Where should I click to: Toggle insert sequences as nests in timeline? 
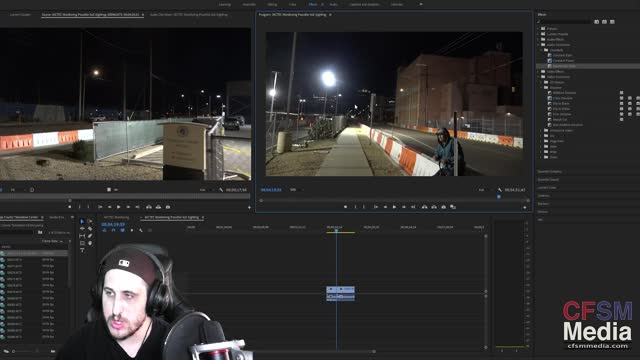click(x=104, y=231)
